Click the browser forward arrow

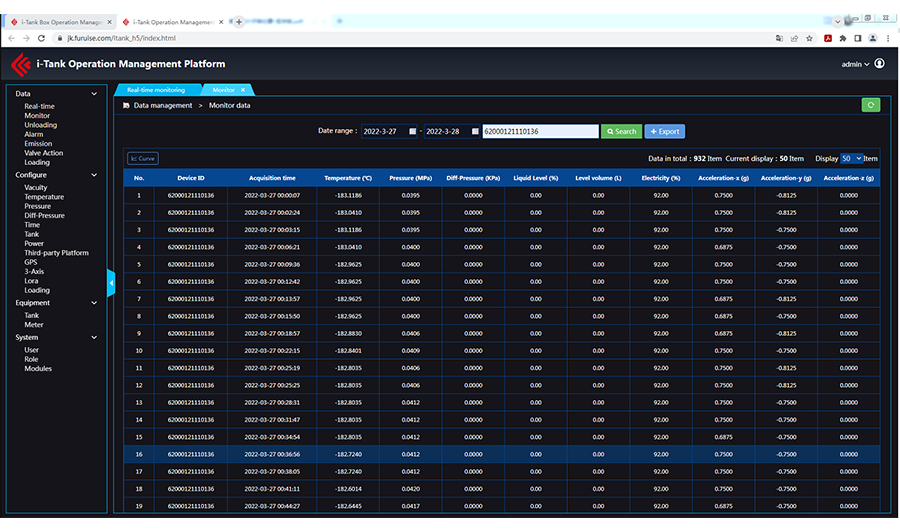pyautogui.click(x=26, y=38)
